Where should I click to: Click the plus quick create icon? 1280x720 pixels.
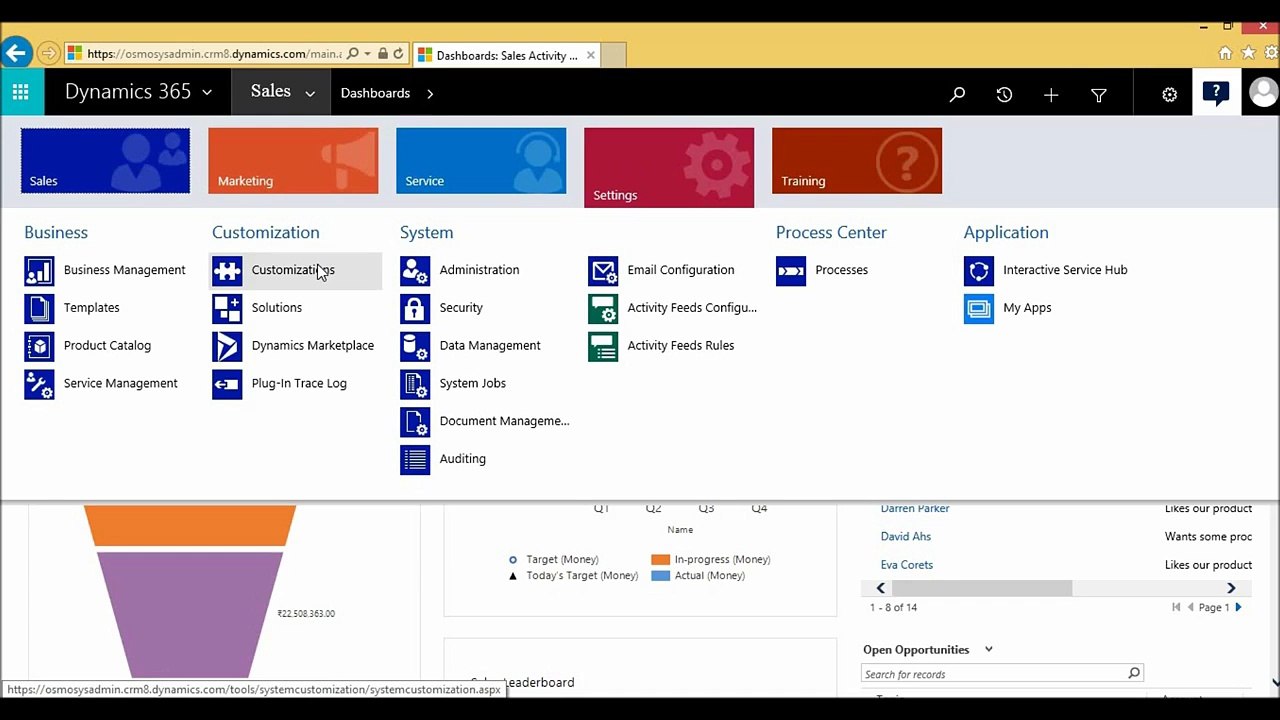(1051, 94)
